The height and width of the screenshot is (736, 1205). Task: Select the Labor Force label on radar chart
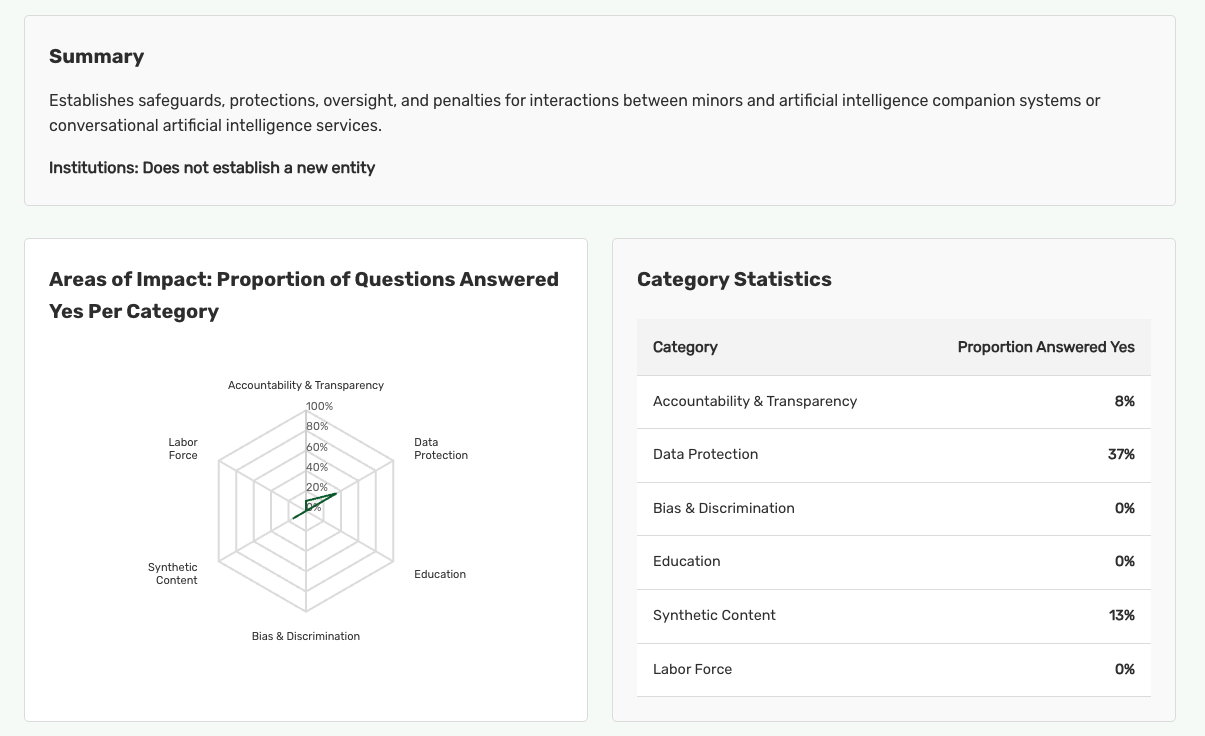(183, 449)
